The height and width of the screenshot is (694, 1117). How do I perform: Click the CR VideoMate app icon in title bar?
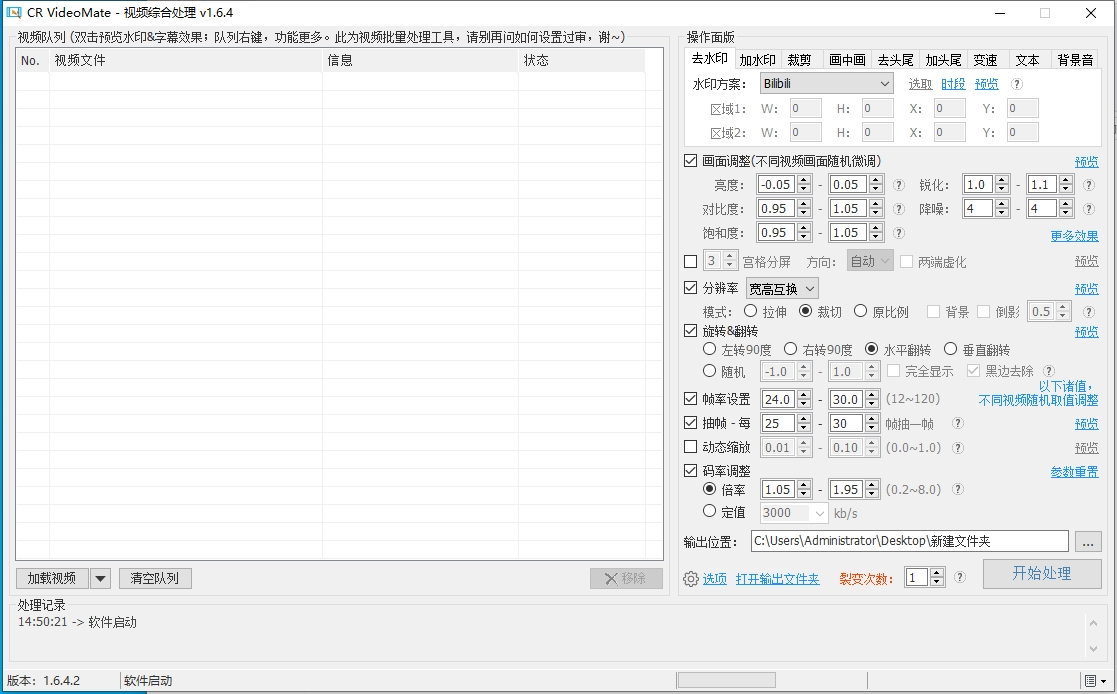(14, 13)
